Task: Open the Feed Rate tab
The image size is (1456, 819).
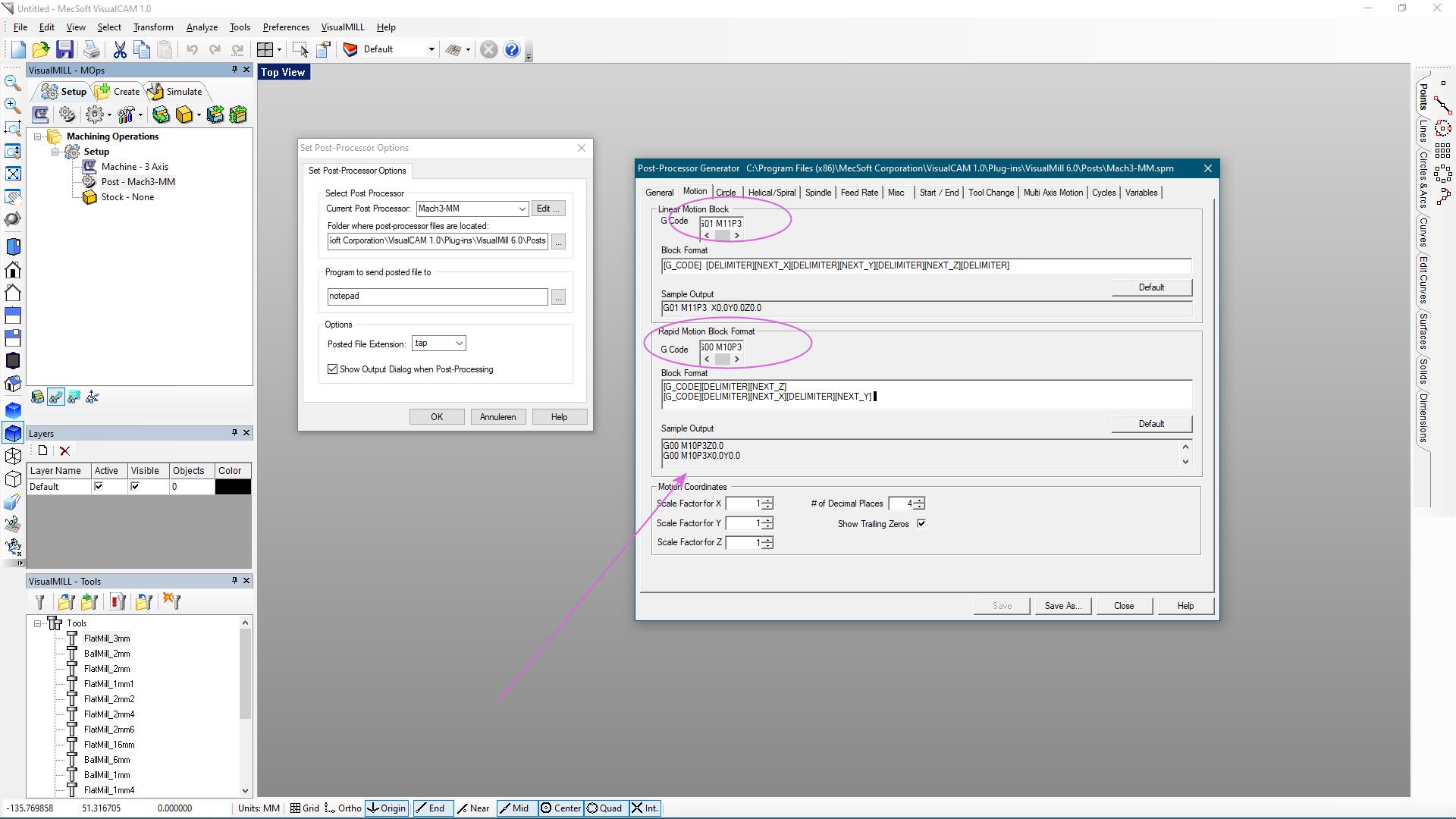Action: (859, 193)
